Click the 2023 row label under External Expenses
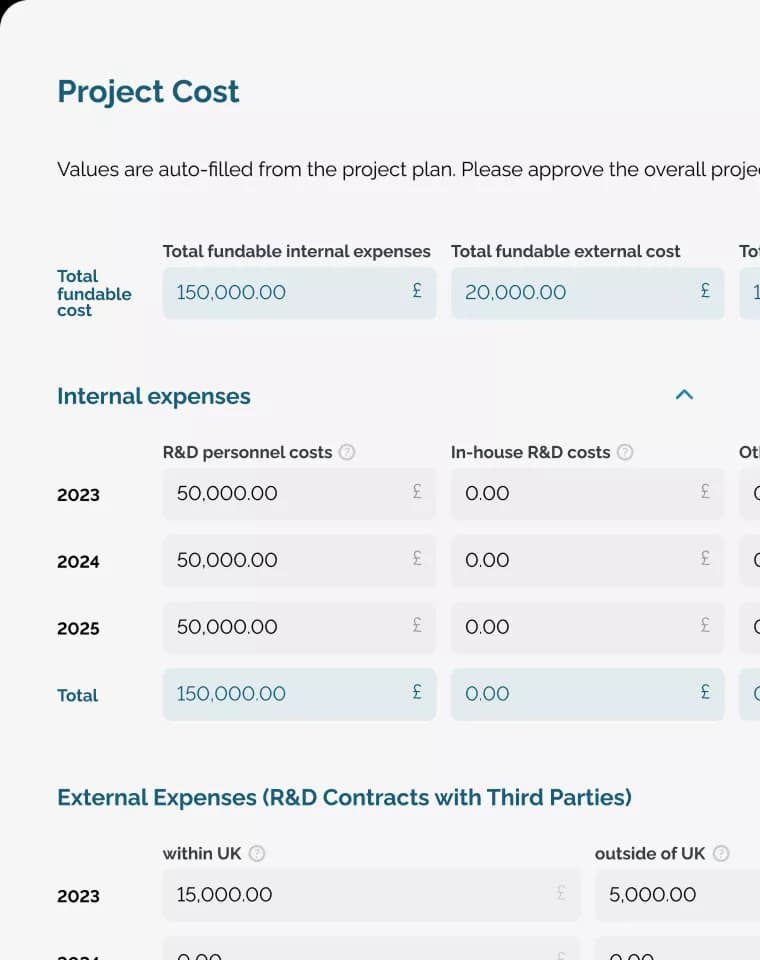The image size is (760, 960). (78, 896)
